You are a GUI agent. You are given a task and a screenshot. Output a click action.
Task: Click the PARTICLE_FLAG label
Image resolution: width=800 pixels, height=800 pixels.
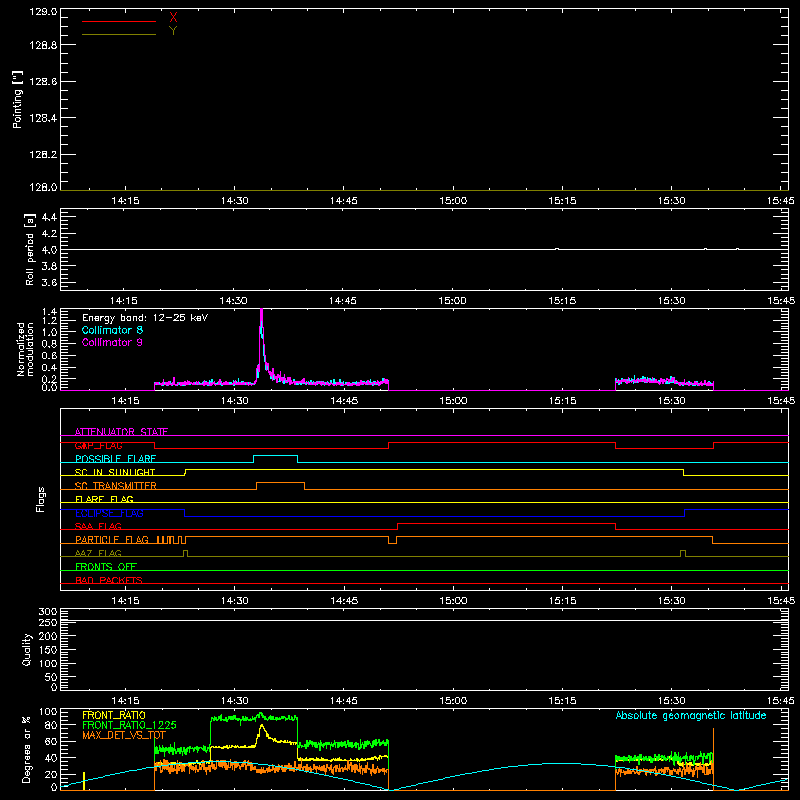112,540
